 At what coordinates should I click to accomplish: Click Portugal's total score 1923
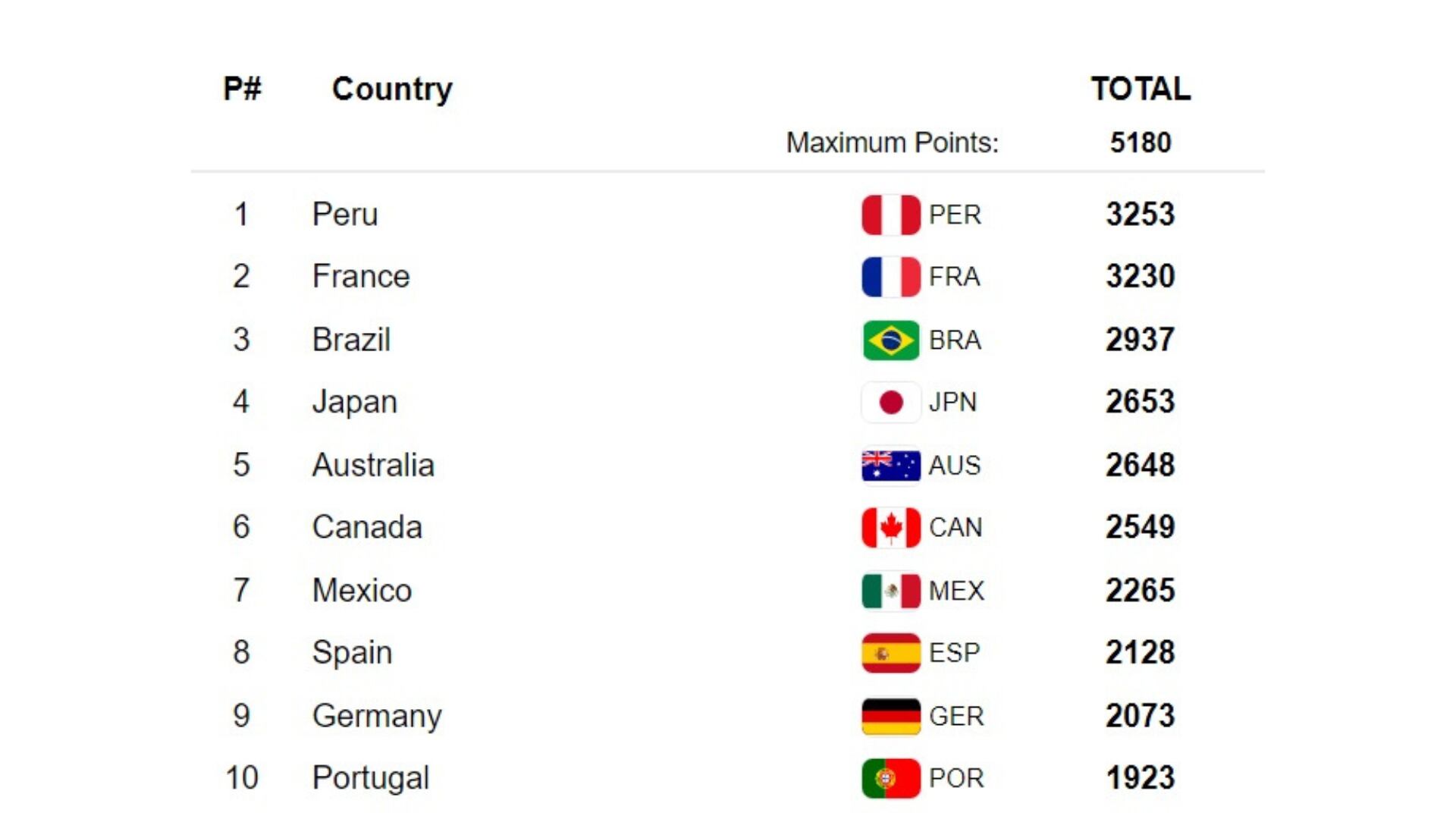tap(1141, 778)
